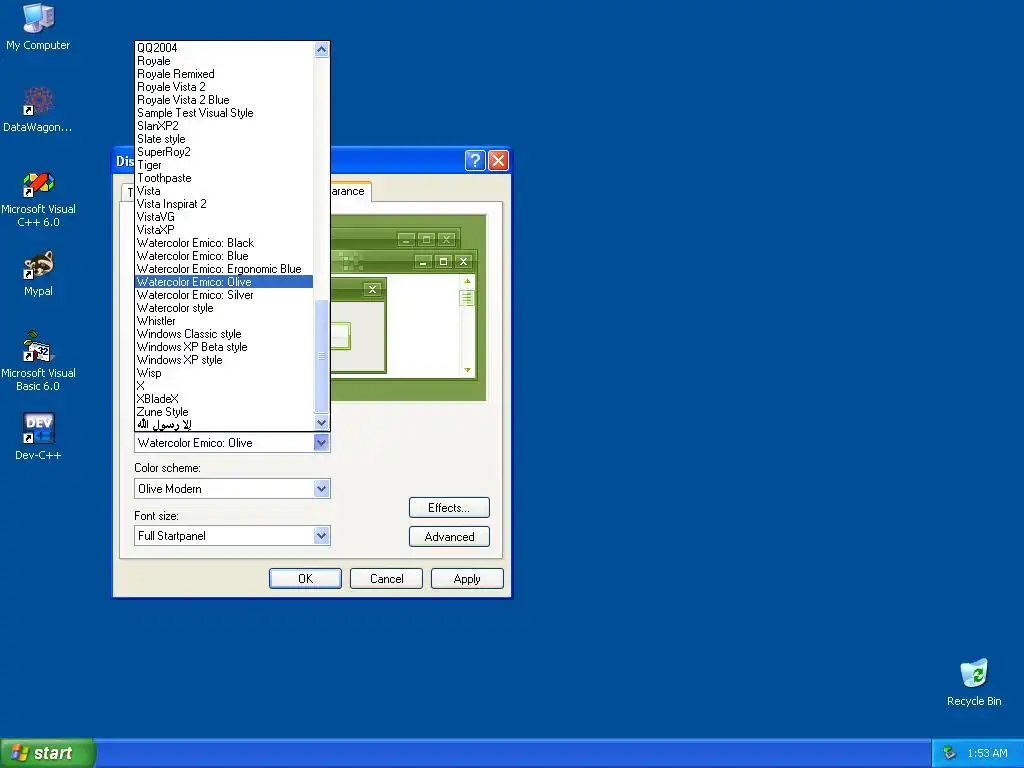Click the system tray network icon
This screenshot has width=1024, height=768.
pyautogui.click(x=949, y=753)
